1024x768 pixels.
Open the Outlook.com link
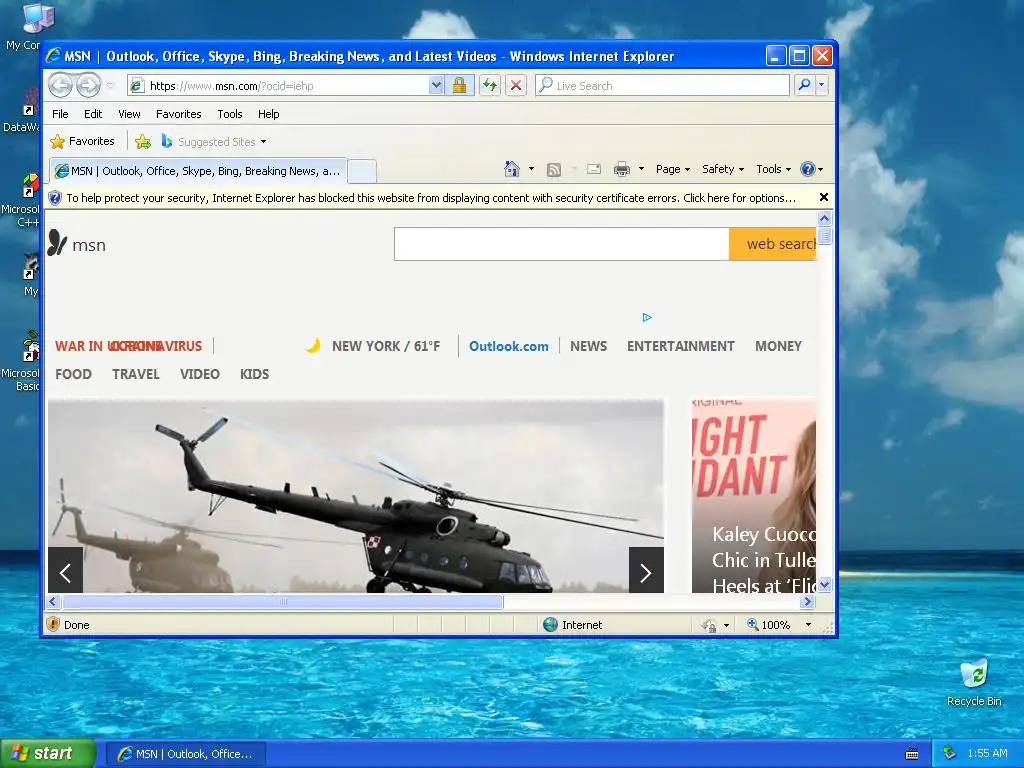tap(509, 346)
